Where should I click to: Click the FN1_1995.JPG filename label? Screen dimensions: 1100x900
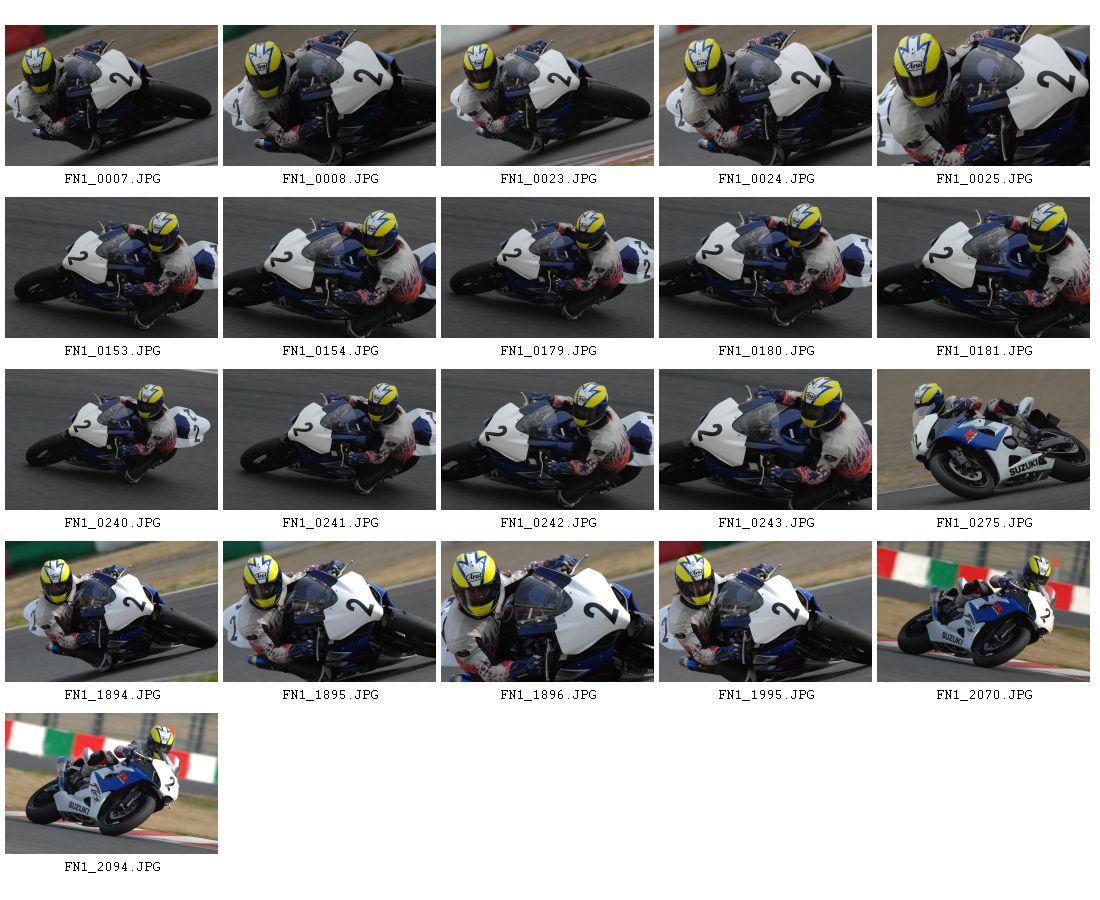(766, 694)
